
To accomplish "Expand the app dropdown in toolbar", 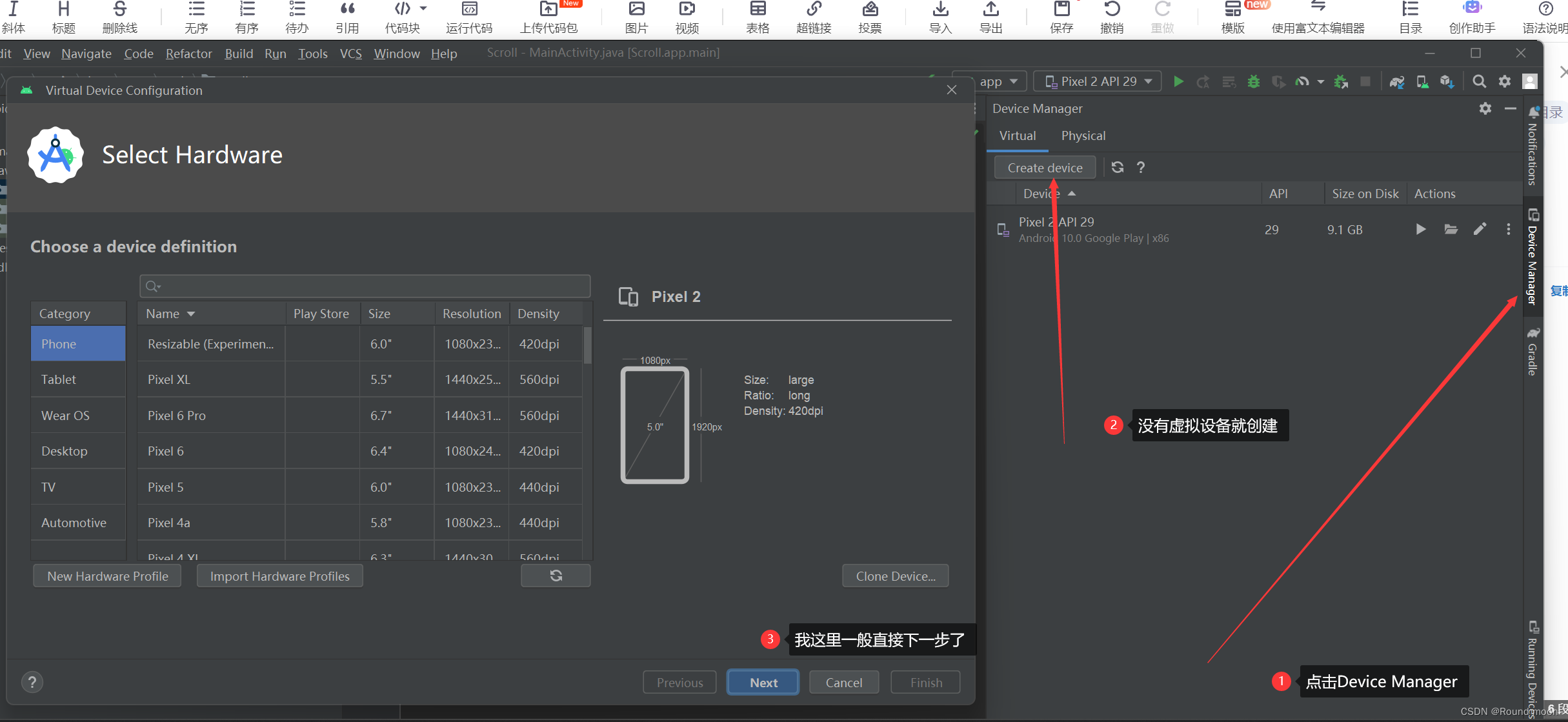I will coord(1001,82).
